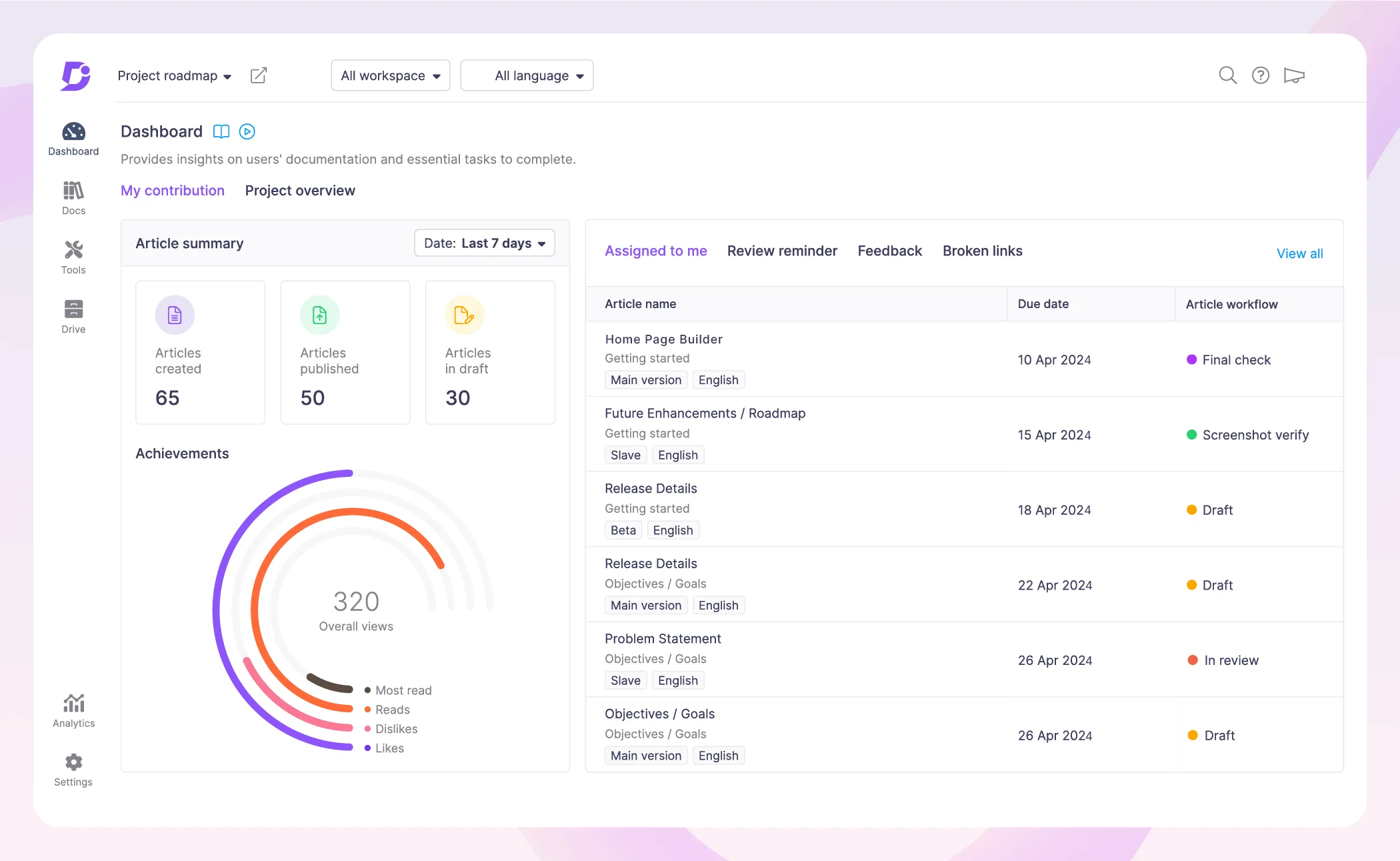Expand the All workspace filter dropdown
This screenshot has width=1400, height=861.
coord(391,75)
